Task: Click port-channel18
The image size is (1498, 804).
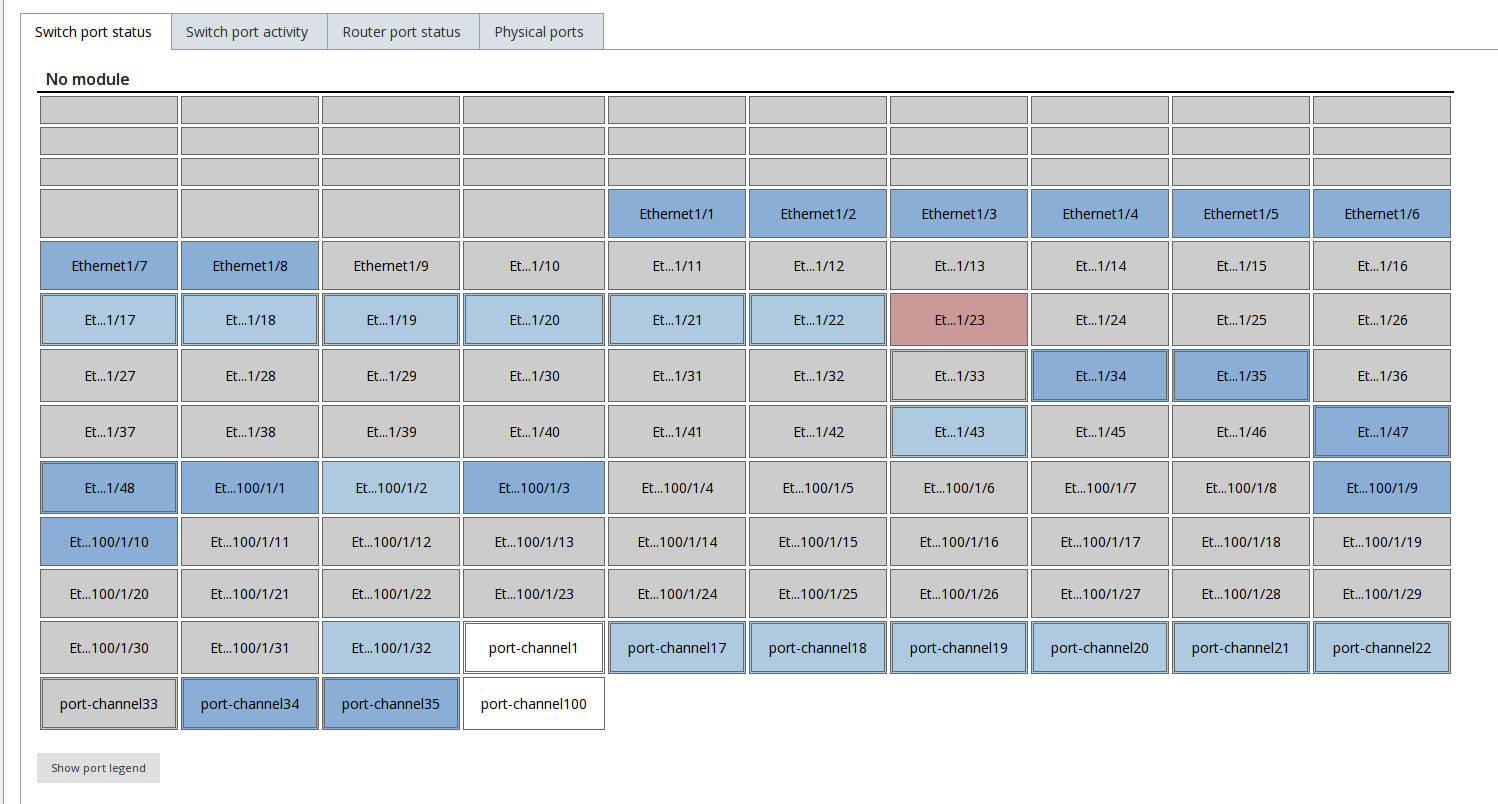Action: pyautogui.click(x=818, y=648)
